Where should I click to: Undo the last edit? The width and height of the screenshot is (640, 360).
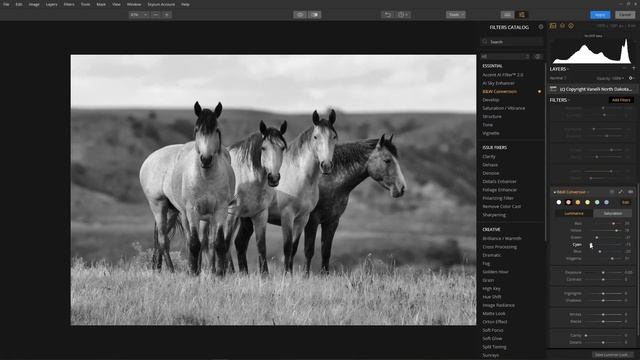[x=387, y=15]
